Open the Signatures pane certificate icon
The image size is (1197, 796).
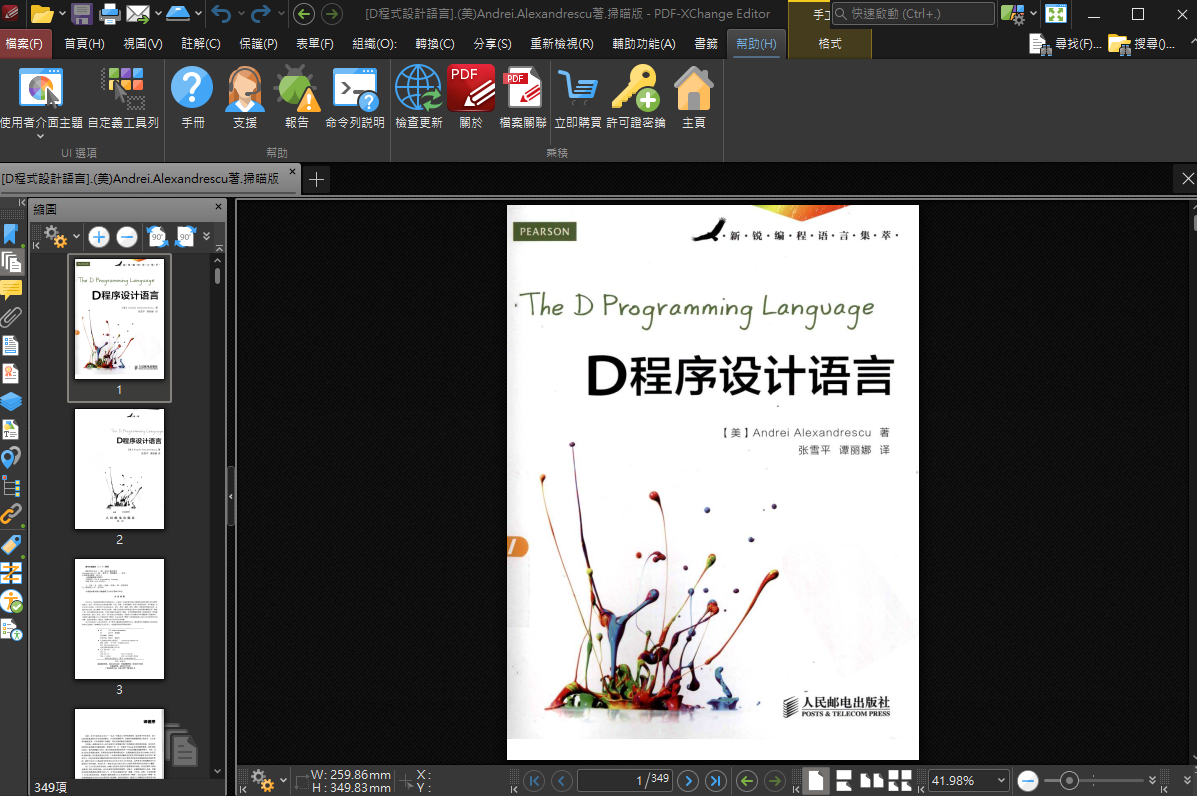pos(11,373)
